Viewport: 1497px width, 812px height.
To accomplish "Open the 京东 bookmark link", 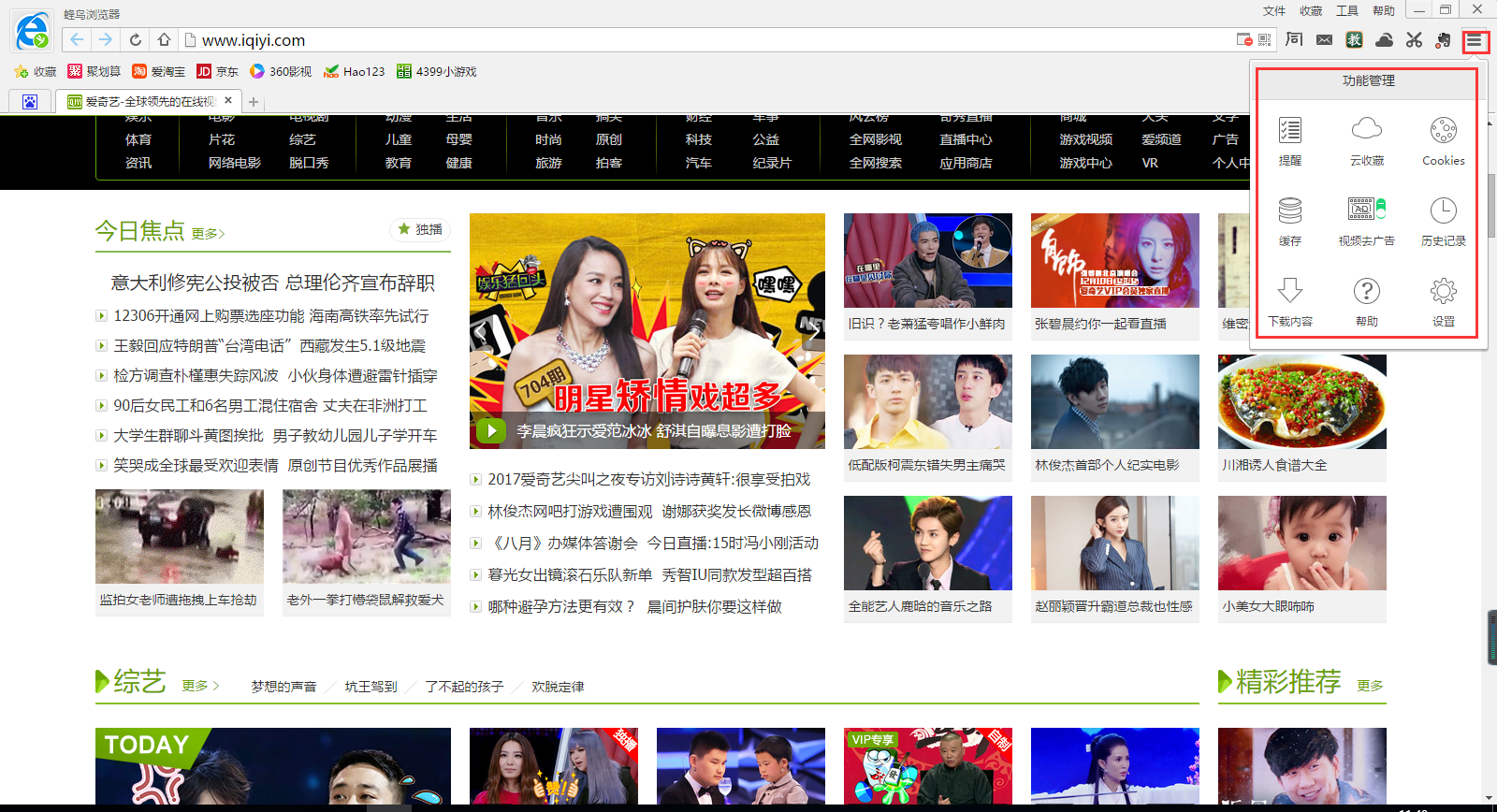I will click(x=217, y=71).
